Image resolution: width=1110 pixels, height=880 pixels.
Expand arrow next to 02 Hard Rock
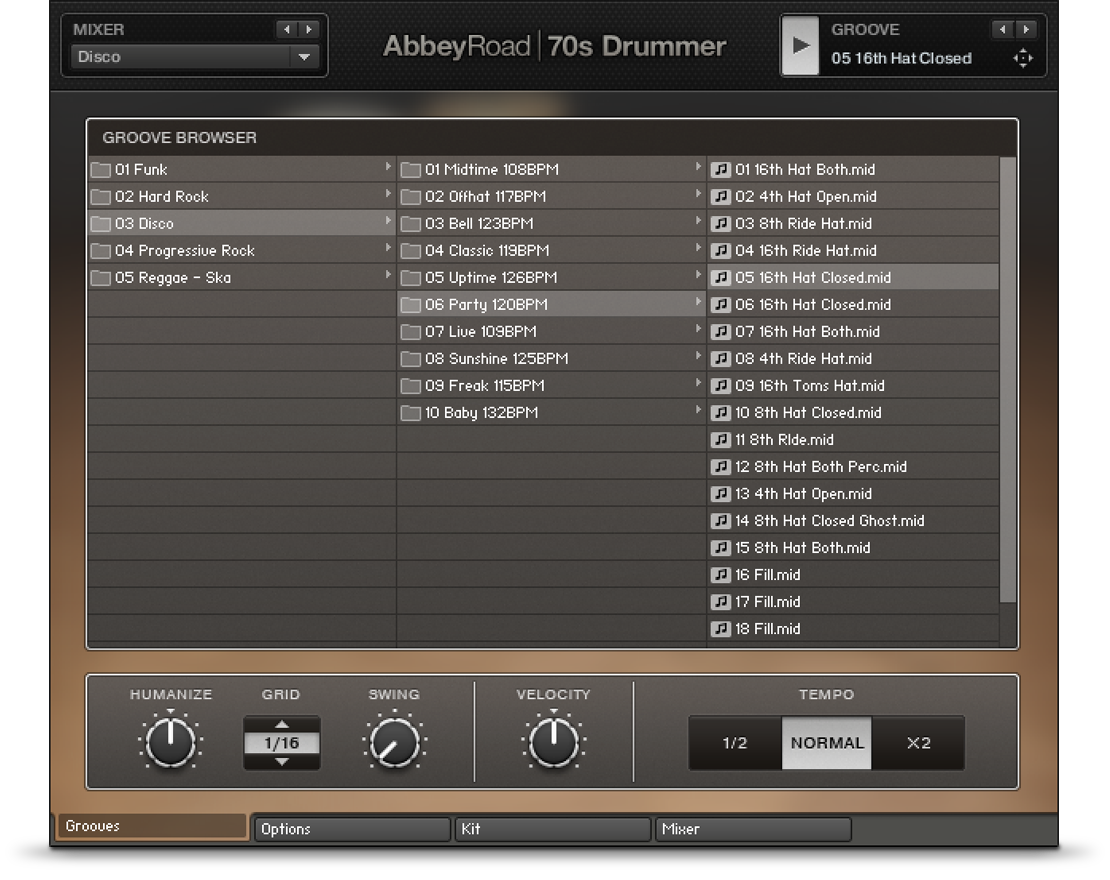(388, 194)
